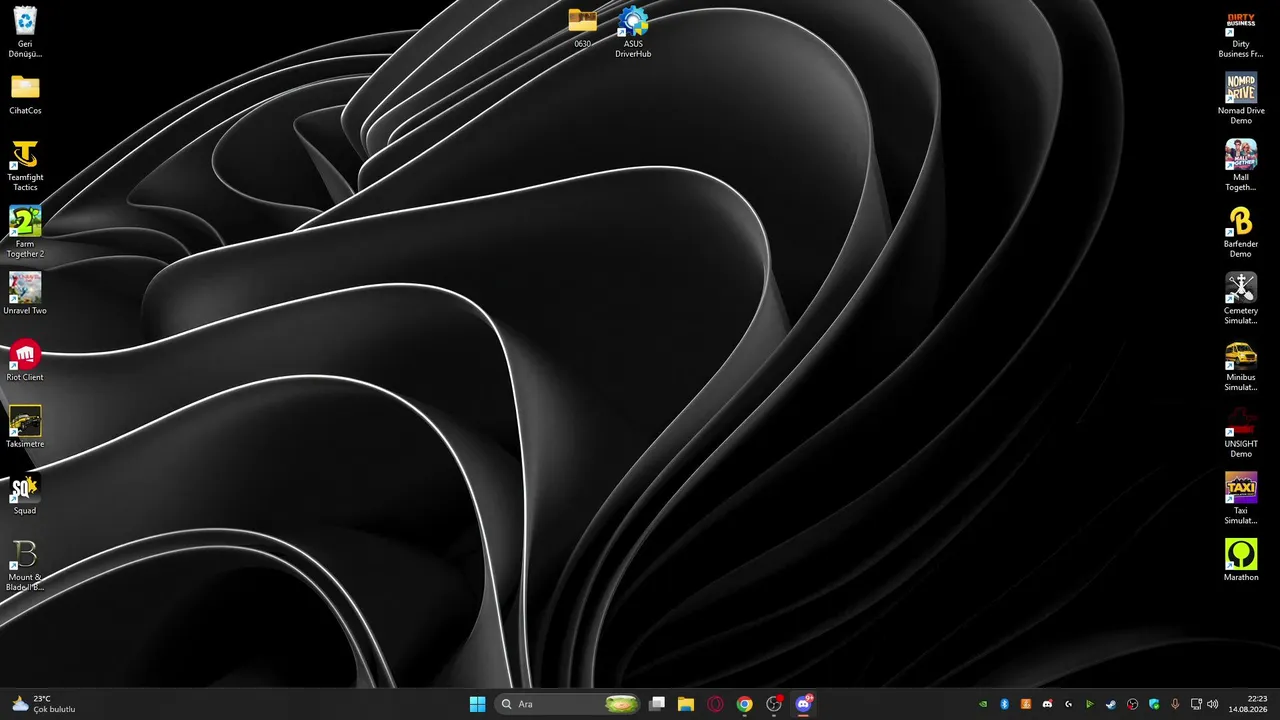Open the weather widget showing 23°C
Viewport: 1280px width, 720px height.
pyautogui.click(x=44, y=704)
